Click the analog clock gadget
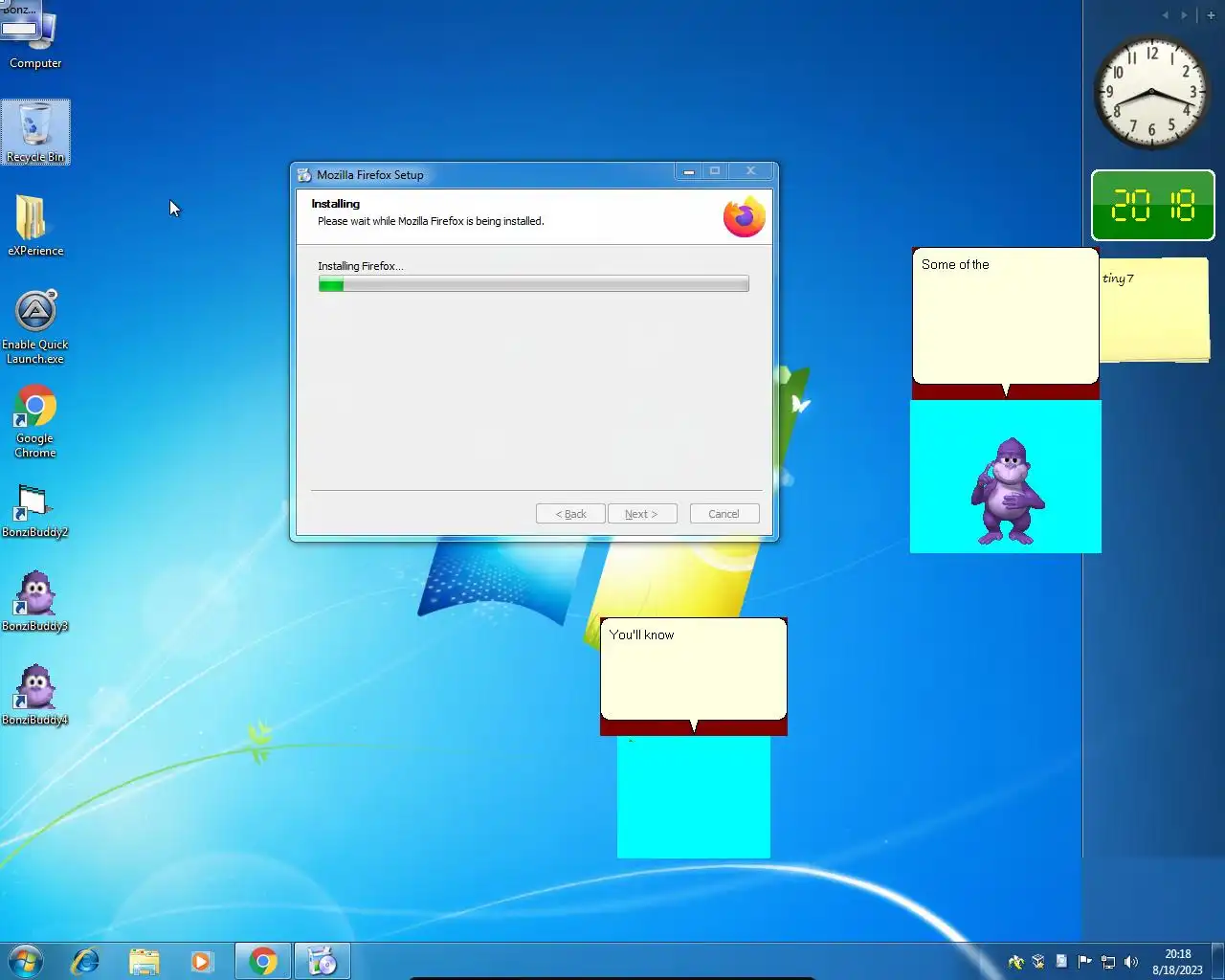 click(1152, 93)
